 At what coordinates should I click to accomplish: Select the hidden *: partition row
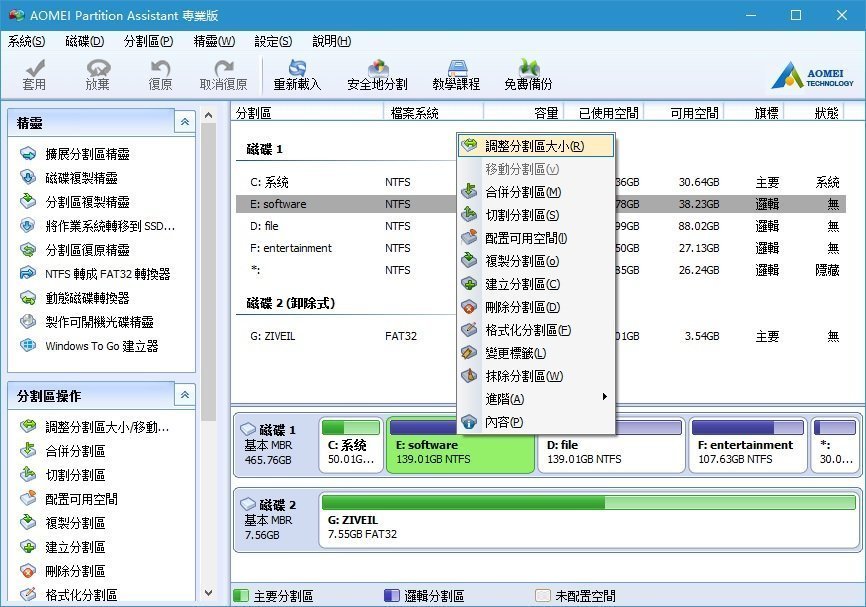click(x=541, y=271)
